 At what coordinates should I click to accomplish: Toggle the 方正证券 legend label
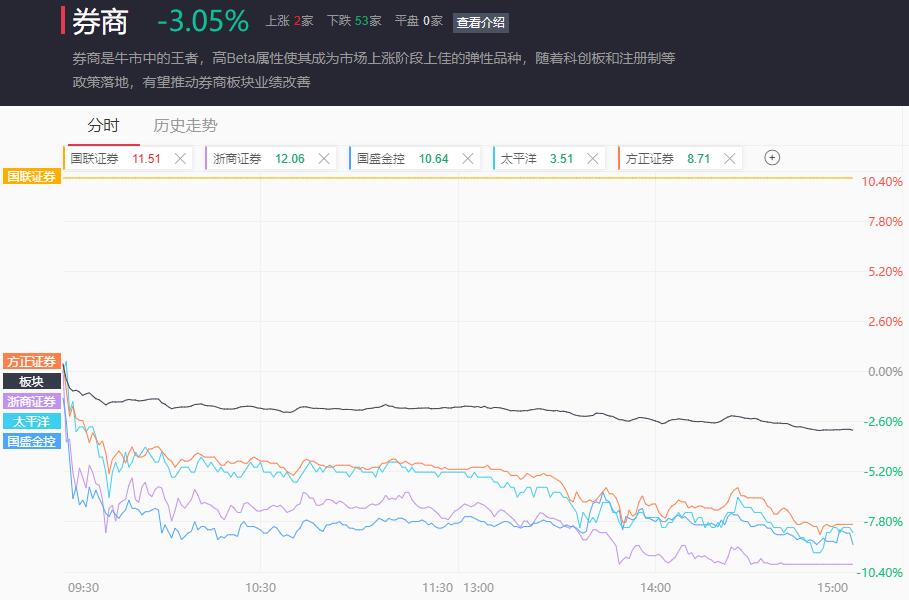(32, 361)
